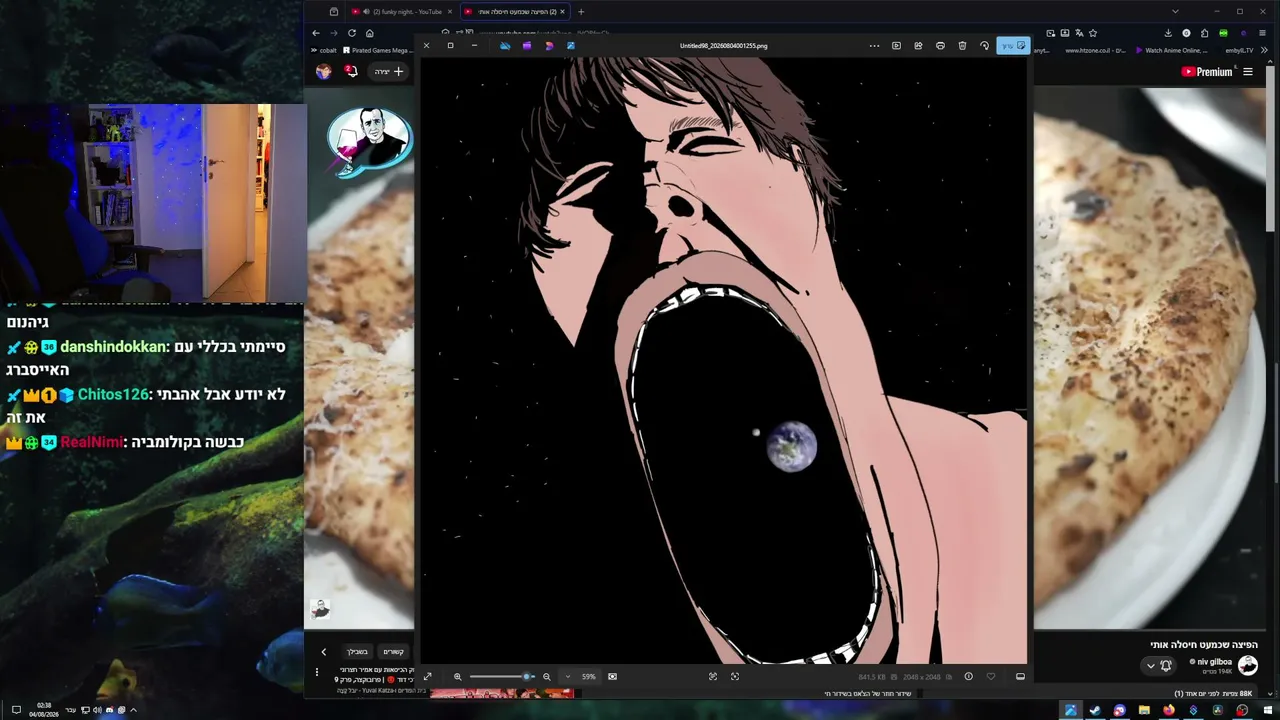Image resolution: width=1280 pixels, height=720 pixels.
Task: Open browser downloads arrow icon
Action: coord(1169,33)
